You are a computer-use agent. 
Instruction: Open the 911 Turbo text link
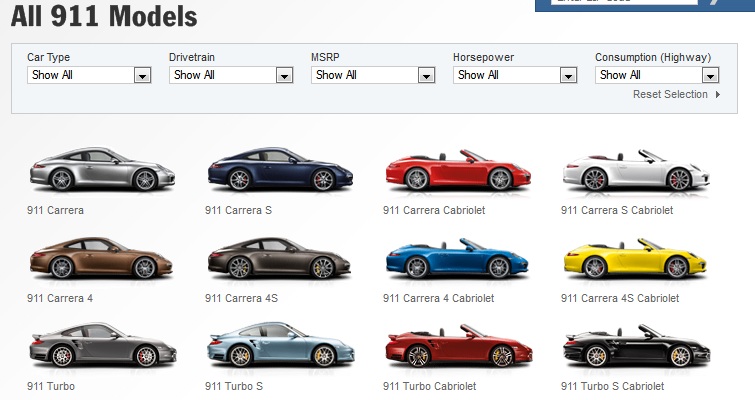pos(51,386)
